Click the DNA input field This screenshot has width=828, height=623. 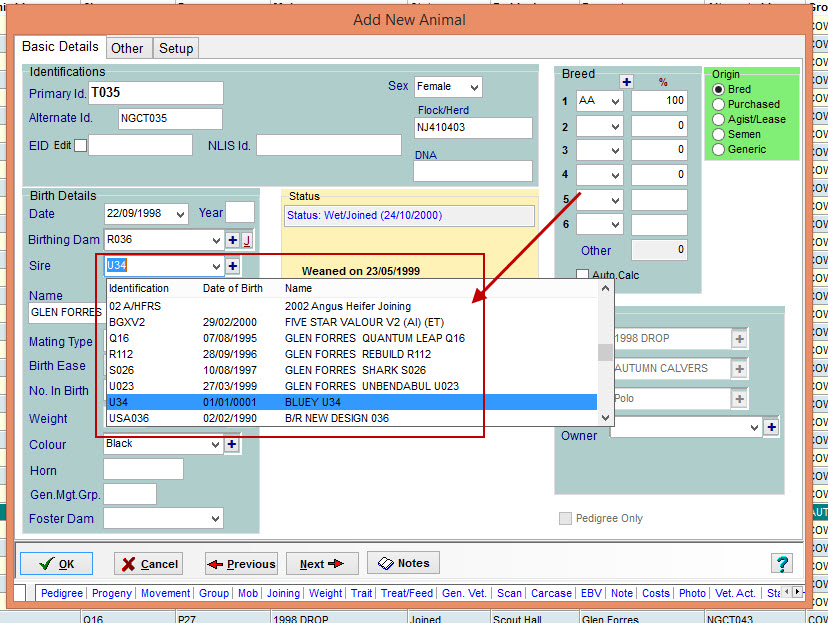pyautogui.click(x=473, y=172)
